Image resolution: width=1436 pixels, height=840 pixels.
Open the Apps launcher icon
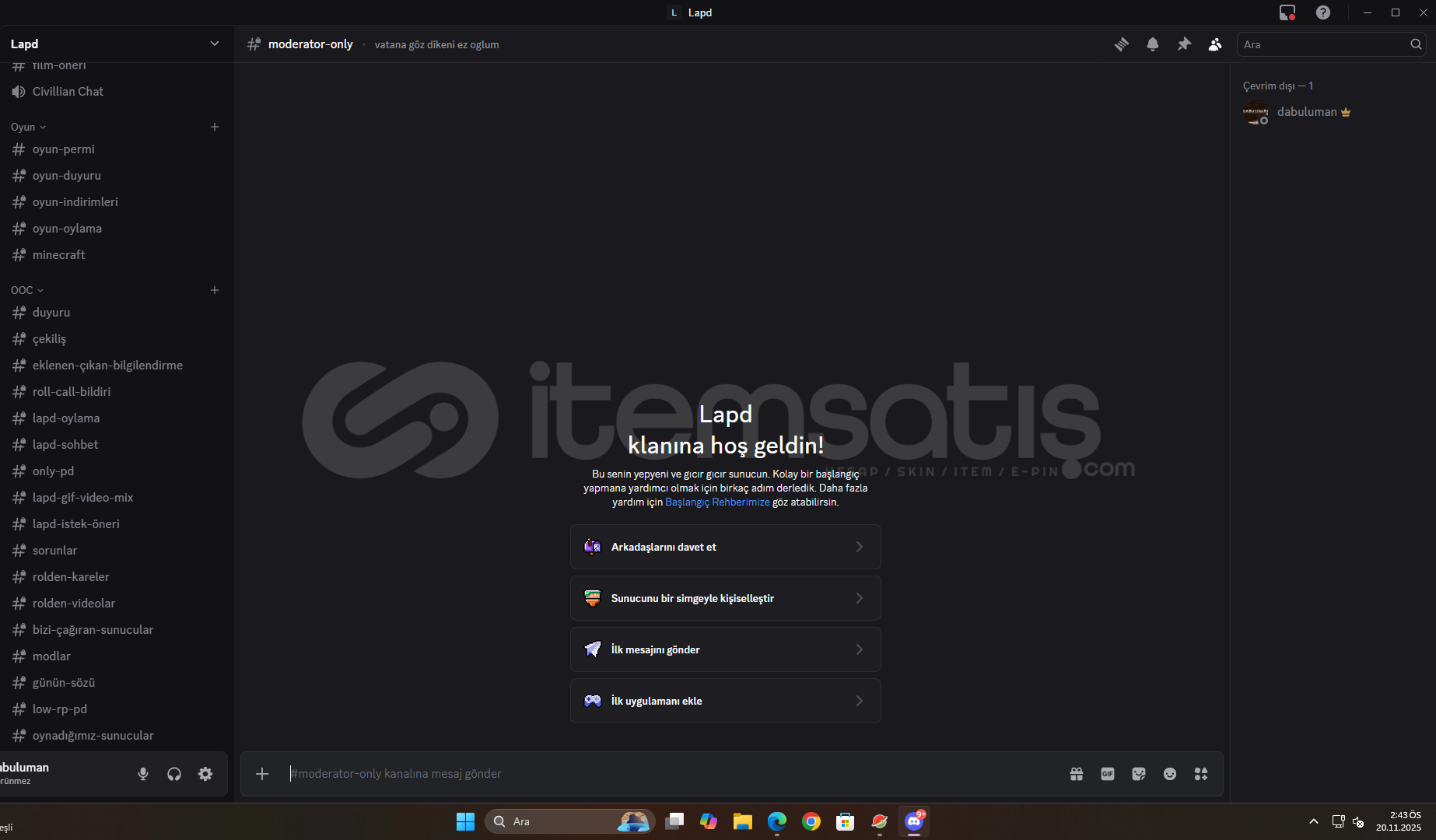[x=1201, y=774]
